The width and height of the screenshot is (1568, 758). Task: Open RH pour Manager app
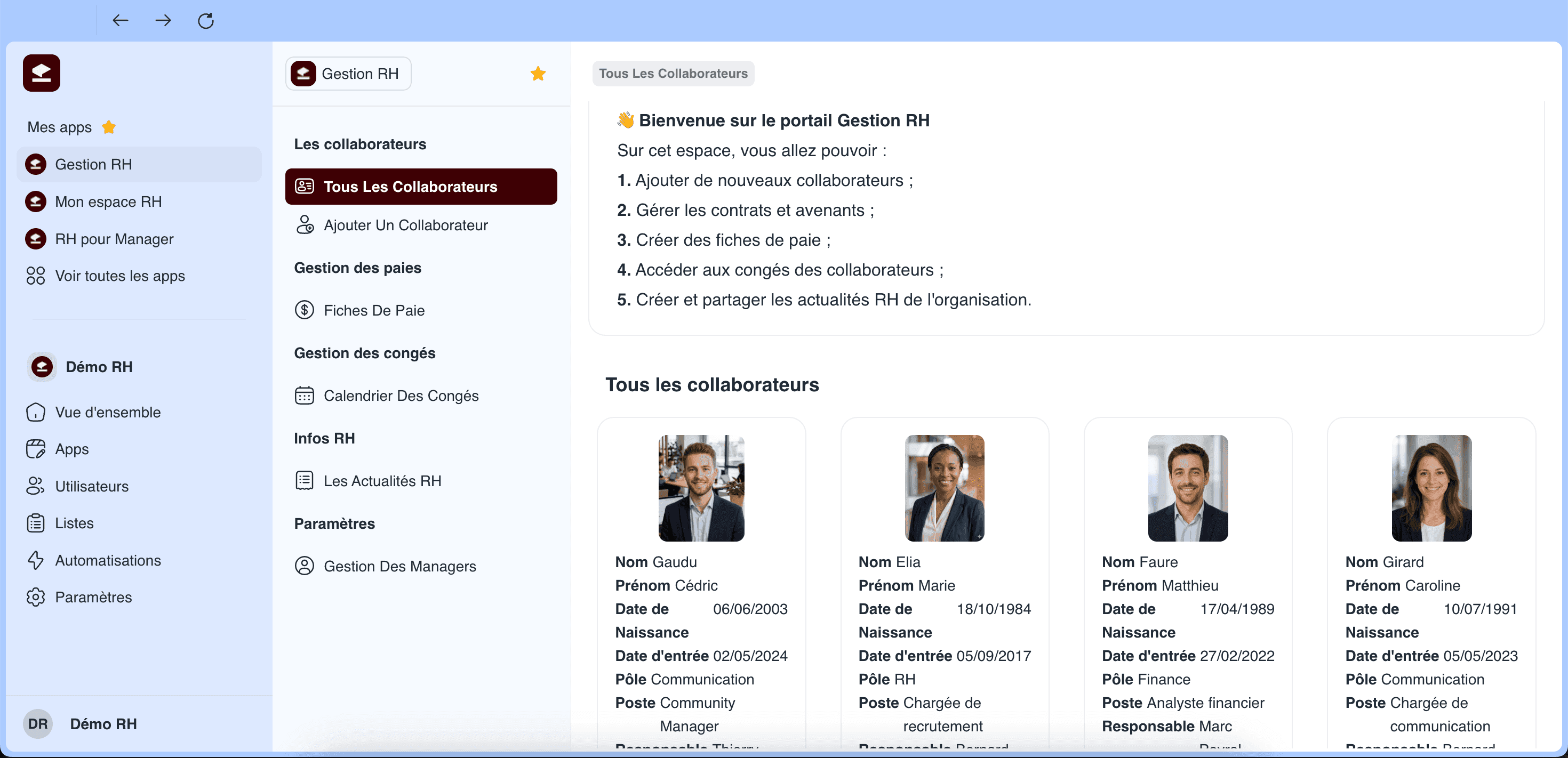tap(139, 238)
